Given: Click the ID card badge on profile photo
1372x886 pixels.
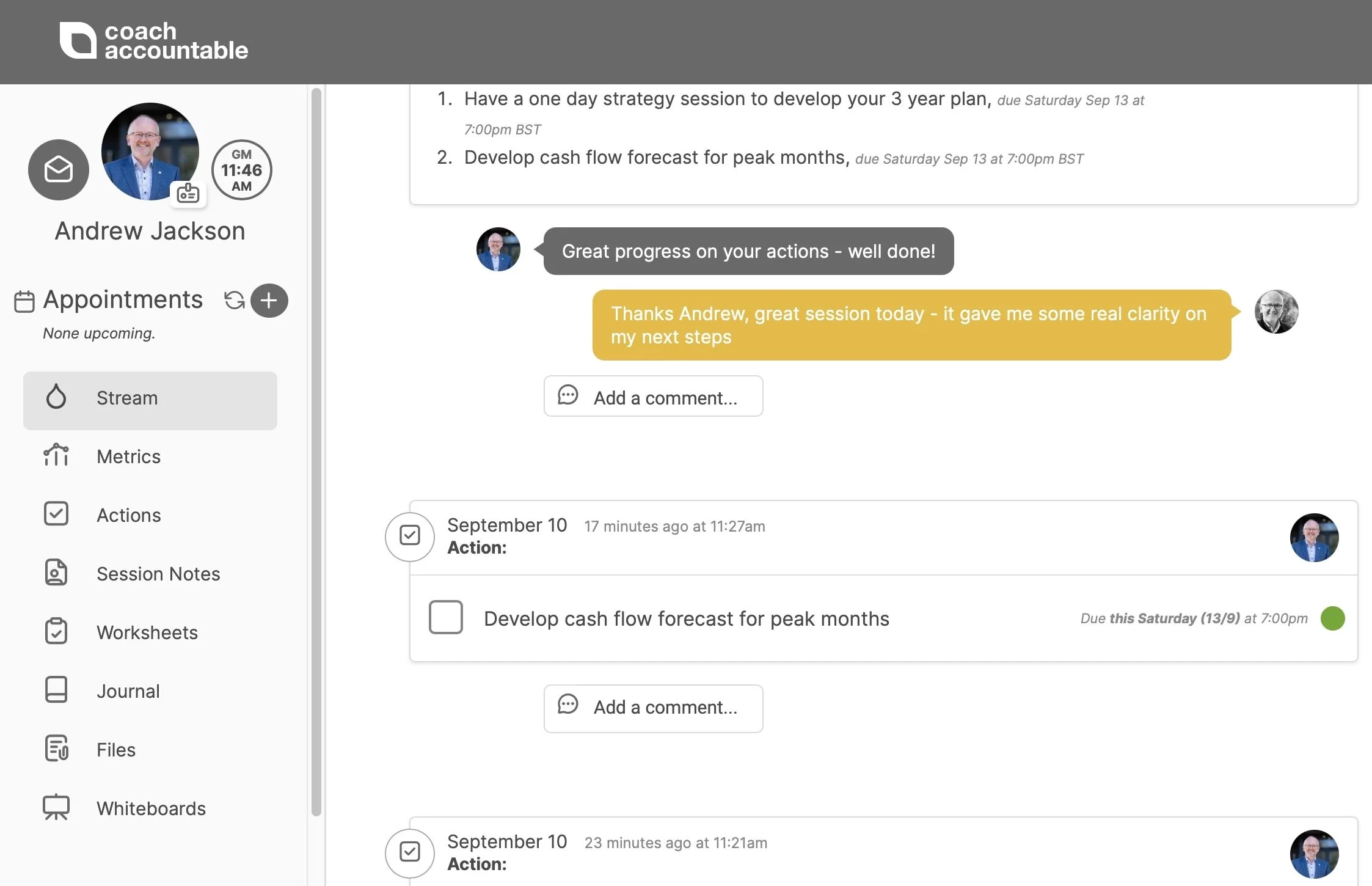Looking at the screenshot, I should point(188,194).
